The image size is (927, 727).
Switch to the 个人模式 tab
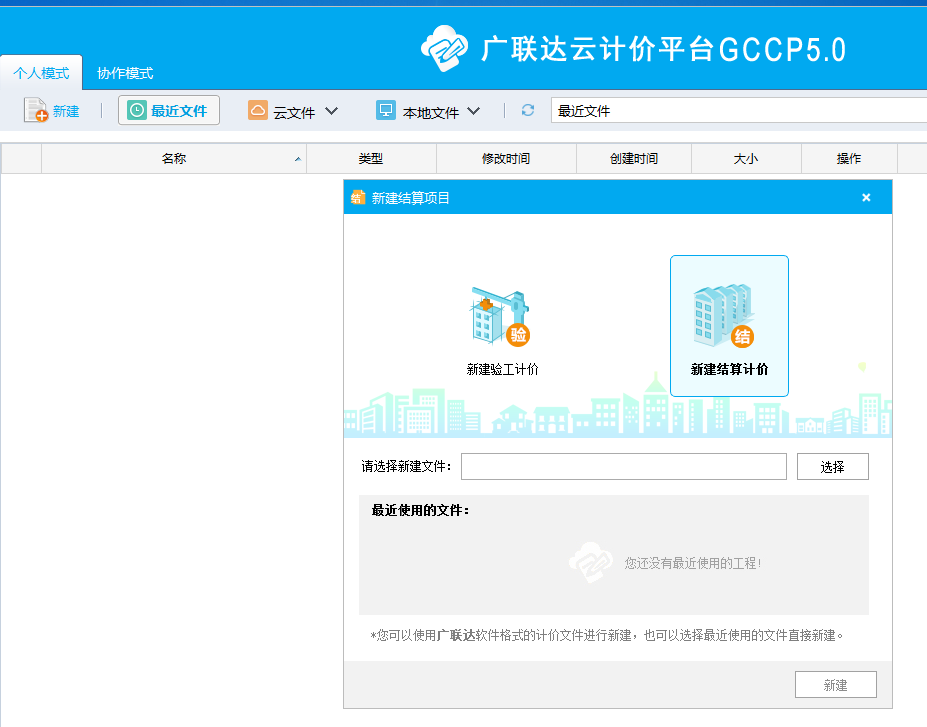pos(41,73)
